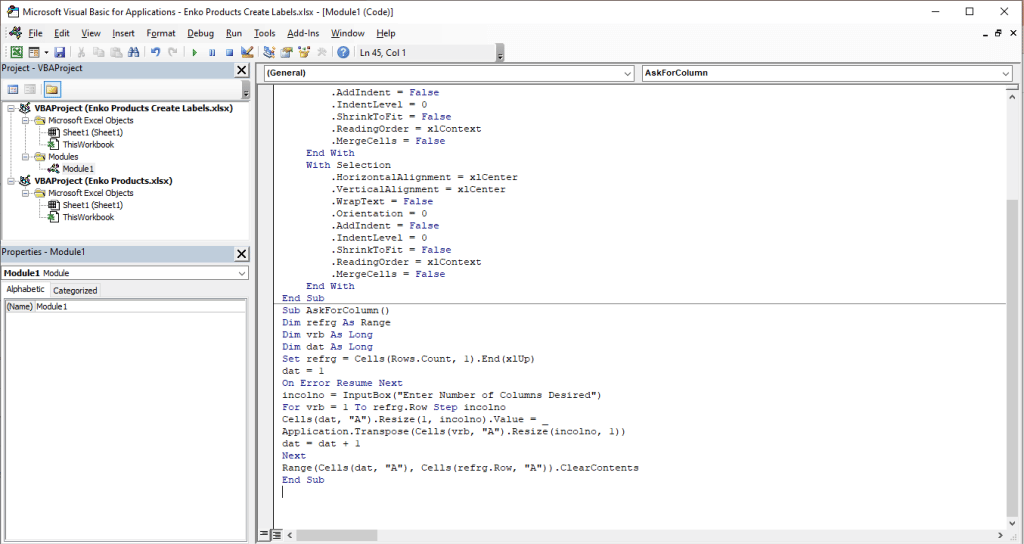Click View Code icon in Project pane

point(13,89)
